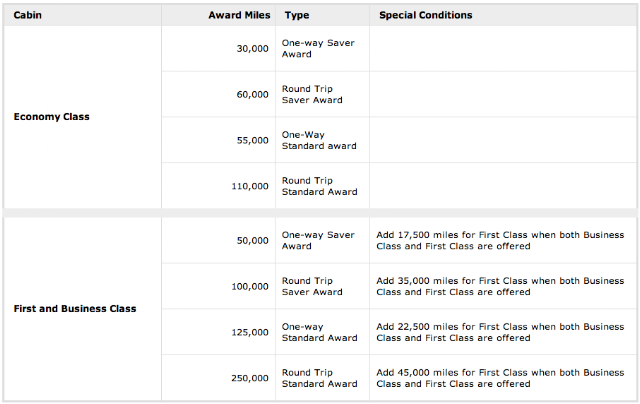Select the Award Miles column header

point(238,16)
